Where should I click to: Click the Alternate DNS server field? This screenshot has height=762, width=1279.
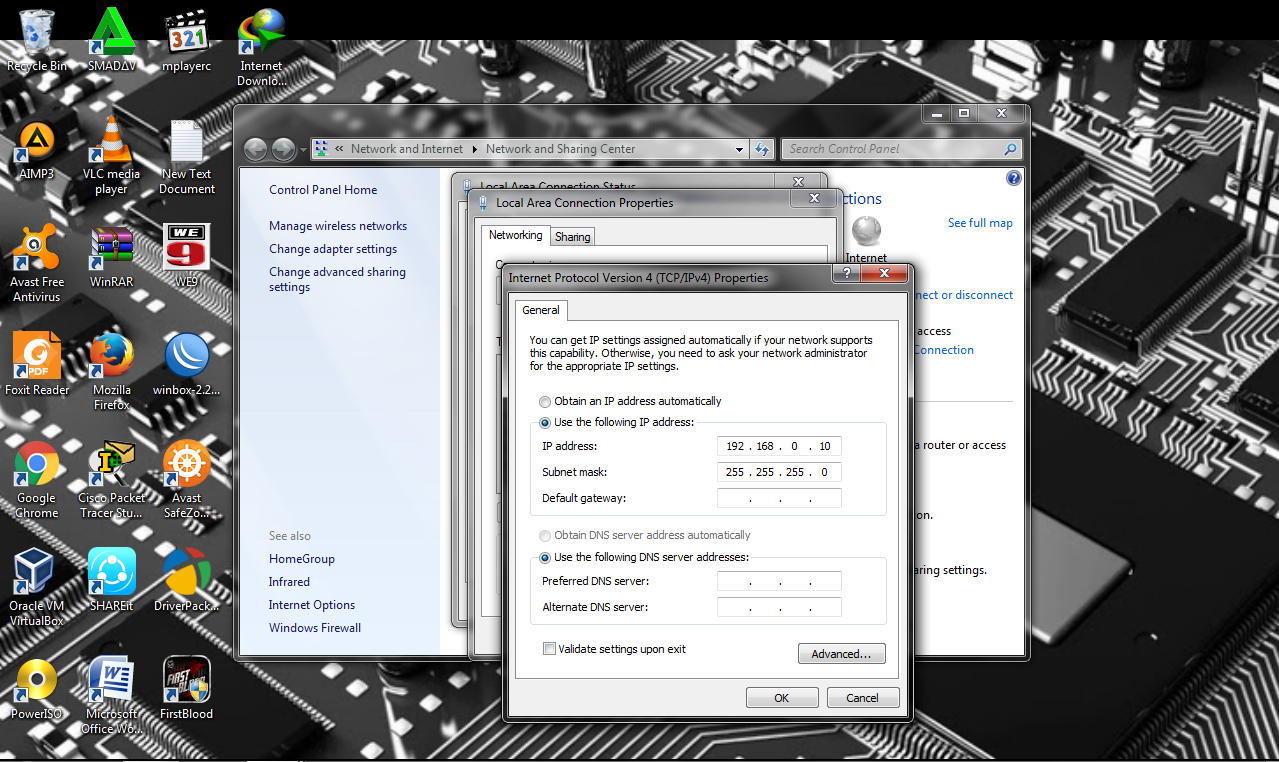[779, 607]
